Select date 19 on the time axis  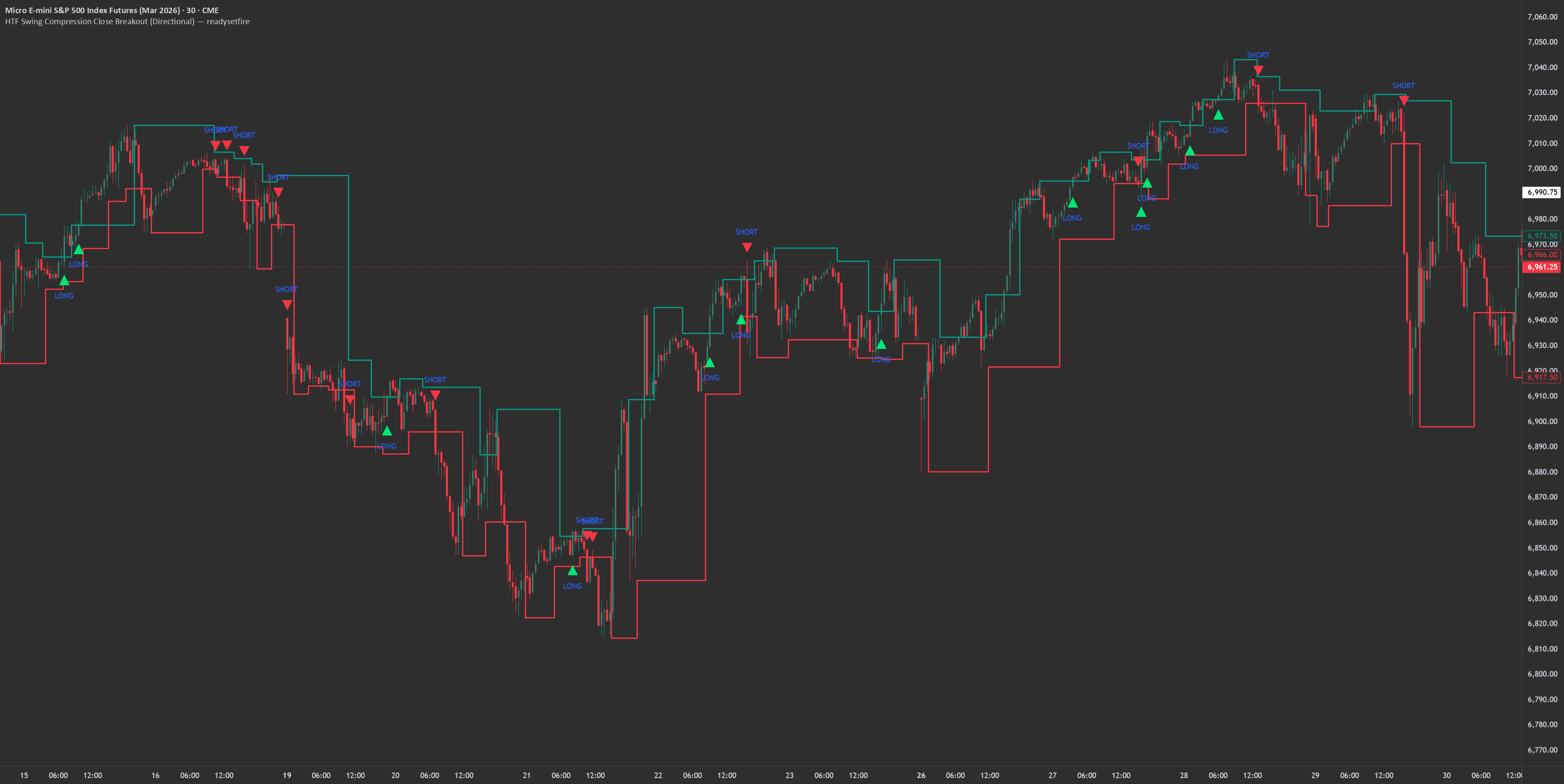point(287,776)
